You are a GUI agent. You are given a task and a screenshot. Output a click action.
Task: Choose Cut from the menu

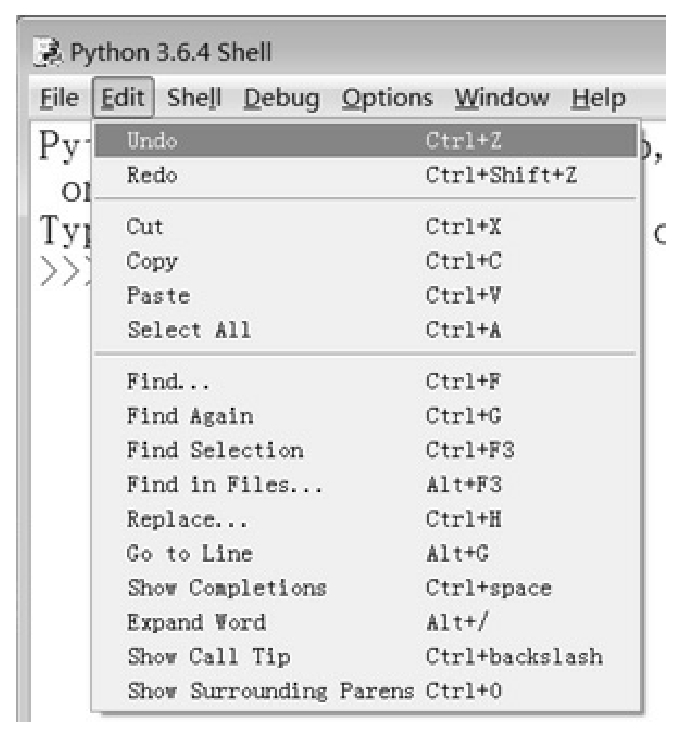point(366,227)
